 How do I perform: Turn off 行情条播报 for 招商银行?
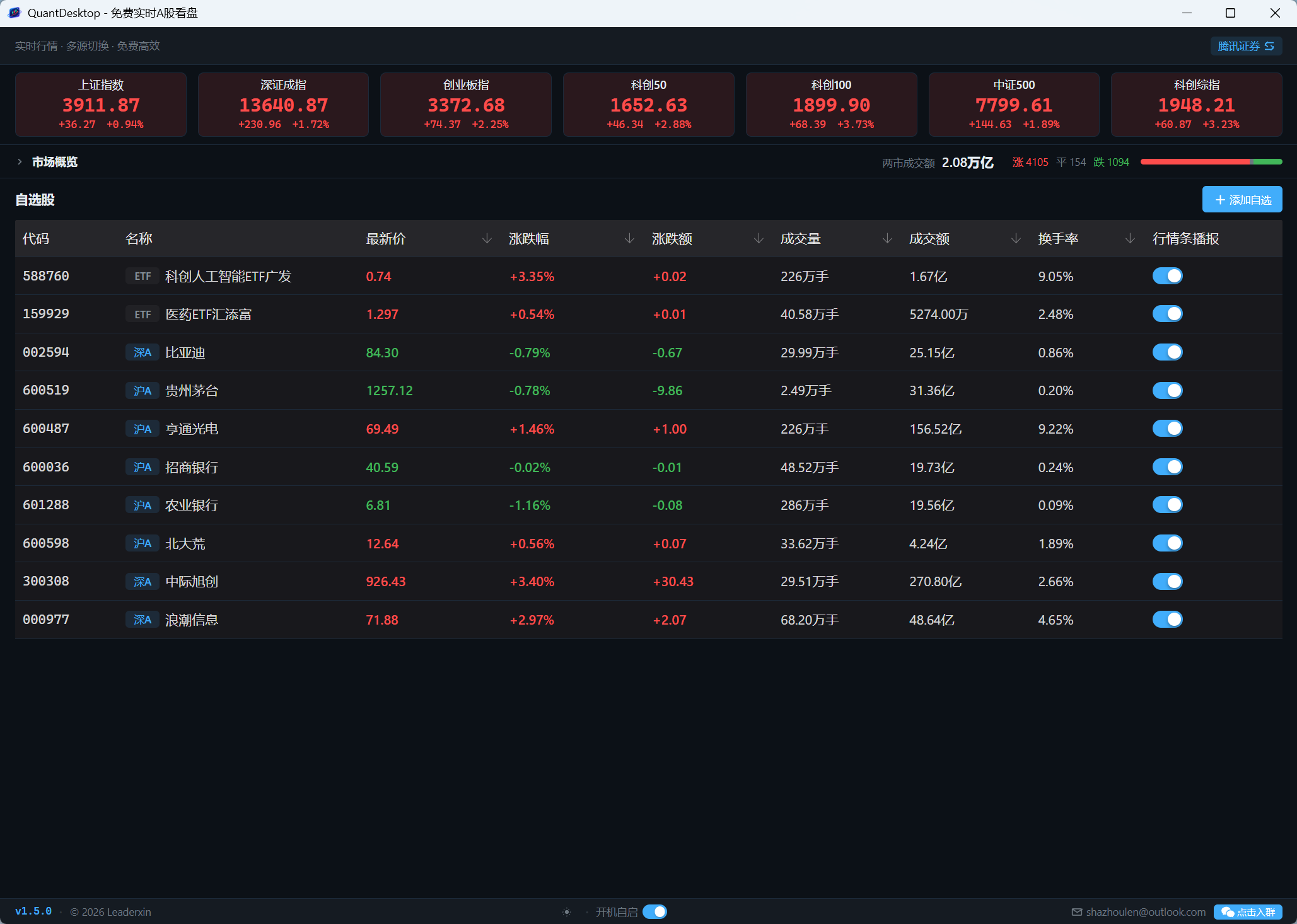click(x=1167, y=467)
